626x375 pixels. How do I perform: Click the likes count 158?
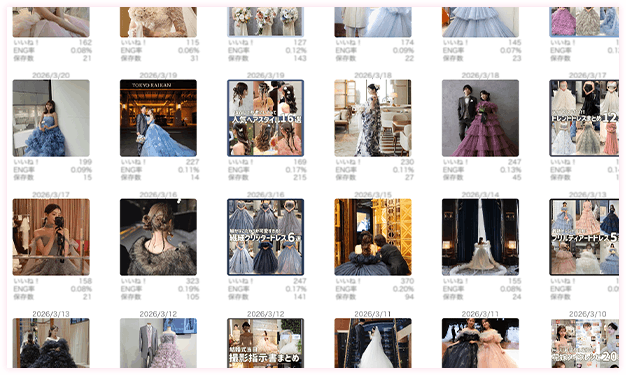(85, 281)
